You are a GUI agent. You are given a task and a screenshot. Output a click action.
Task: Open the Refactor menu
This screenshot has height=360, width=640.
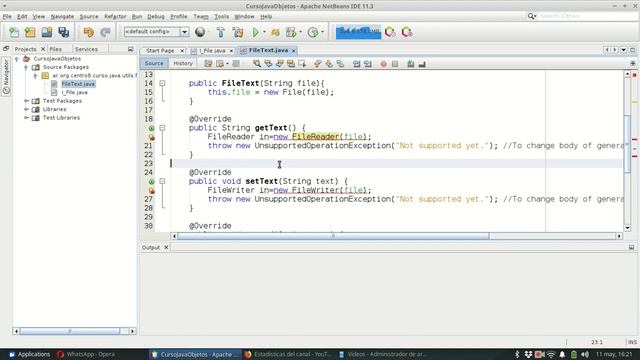(115, 16)
